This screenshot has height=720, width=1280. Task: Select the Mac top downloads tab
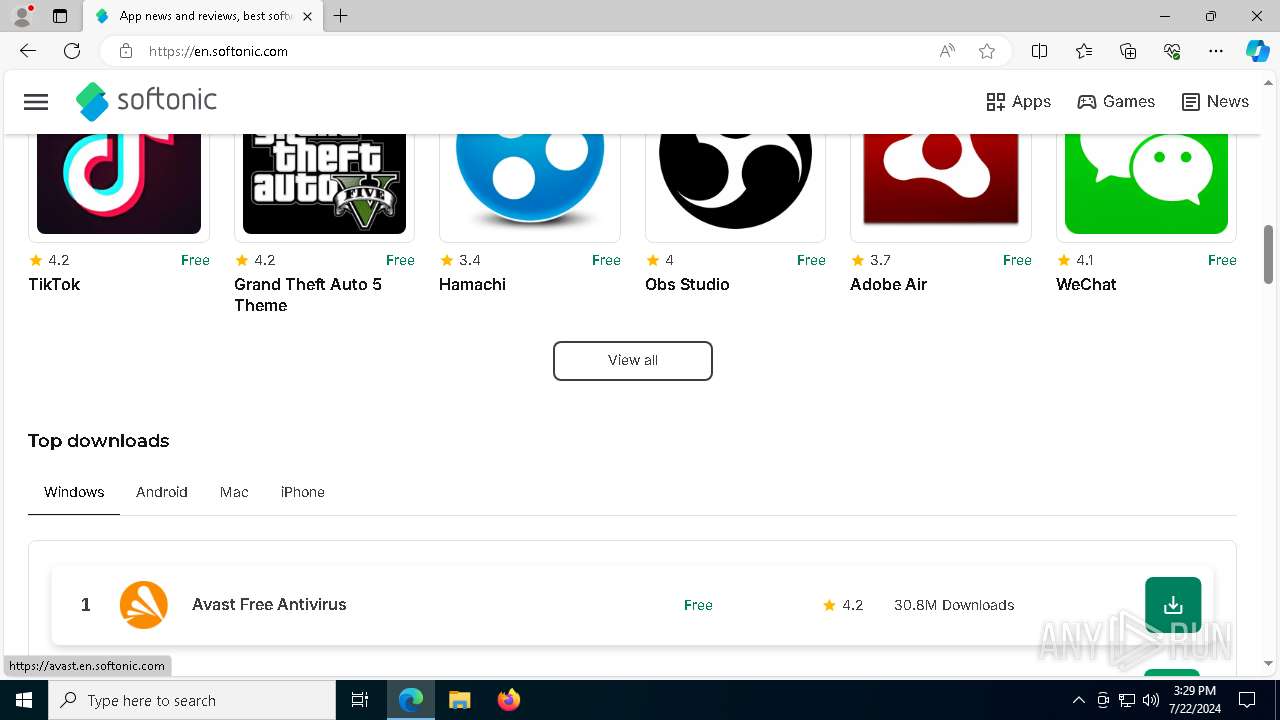234,492
